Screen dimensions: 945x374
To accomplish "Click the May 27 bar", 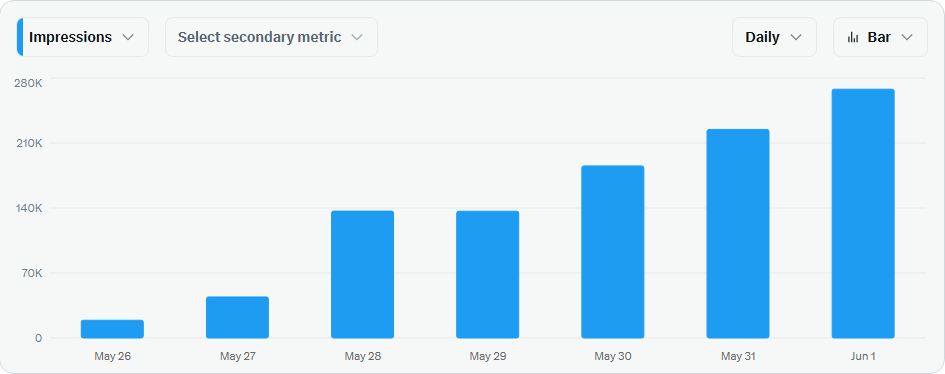I will pos(237,317).
